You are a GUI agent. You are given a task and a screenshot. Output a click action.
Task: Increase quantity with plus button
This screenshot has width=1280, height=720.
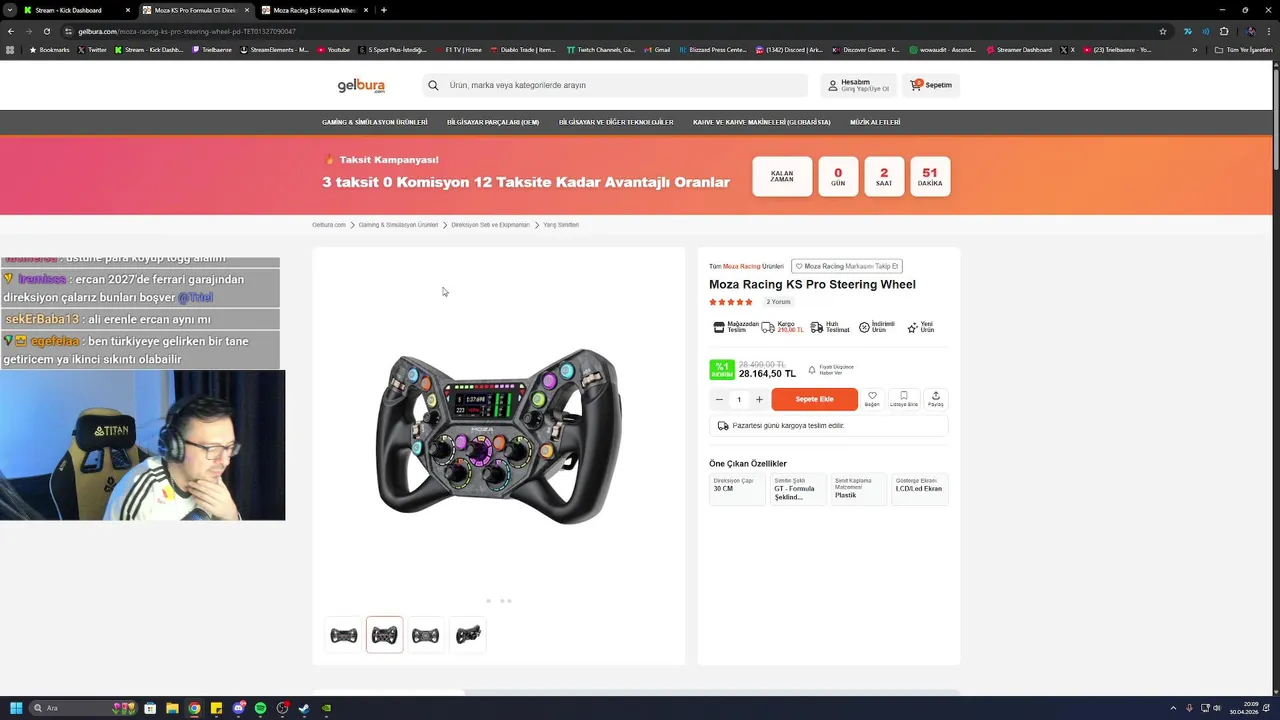(759, 399)
